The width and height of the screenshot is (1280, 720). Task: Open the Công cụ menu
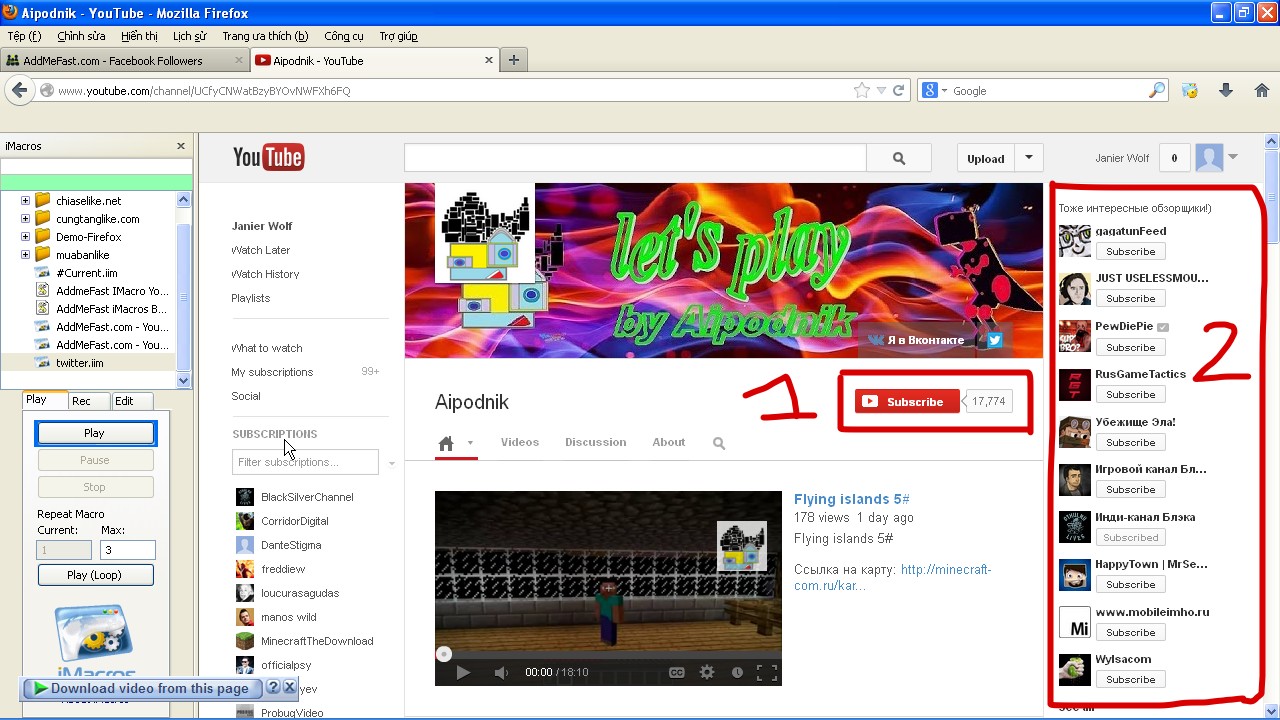344,36
